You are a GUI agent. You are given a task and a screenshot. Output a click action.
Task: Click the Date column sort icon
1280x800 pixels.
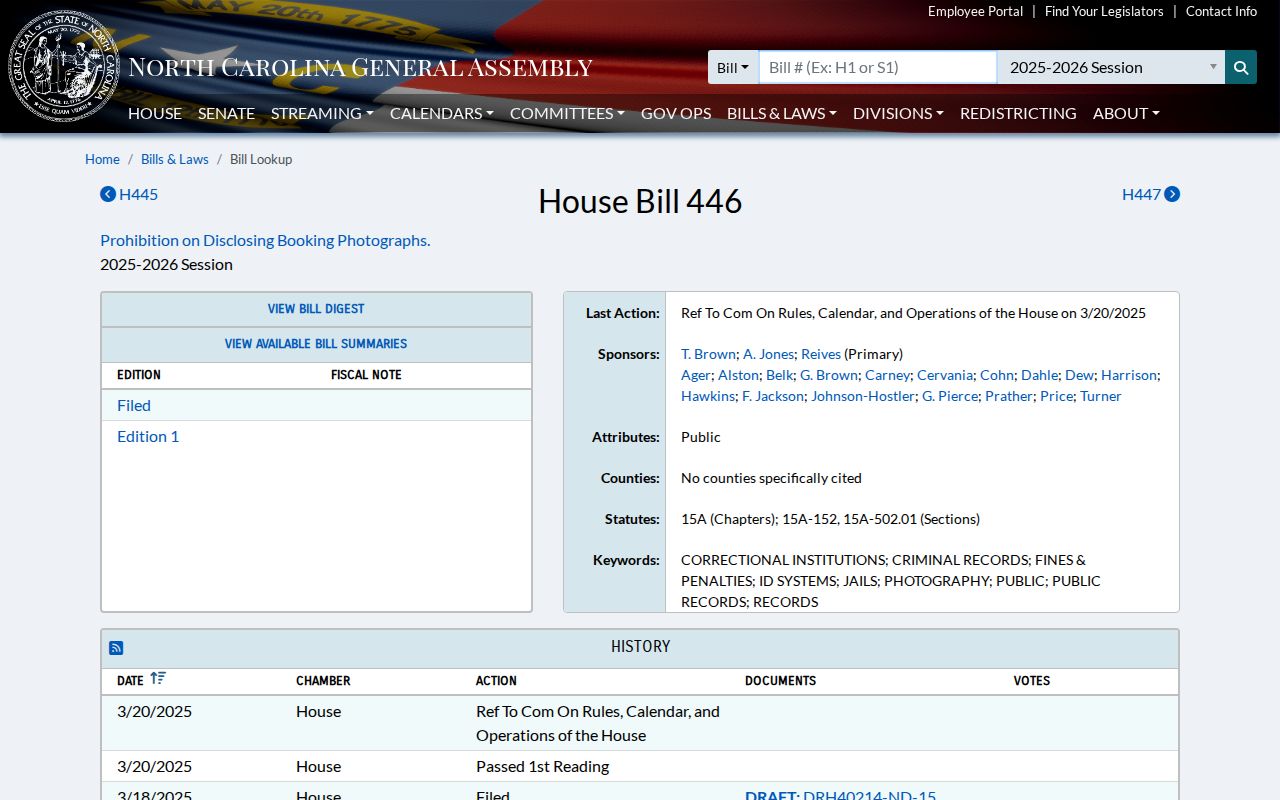(x=158, y=679)
